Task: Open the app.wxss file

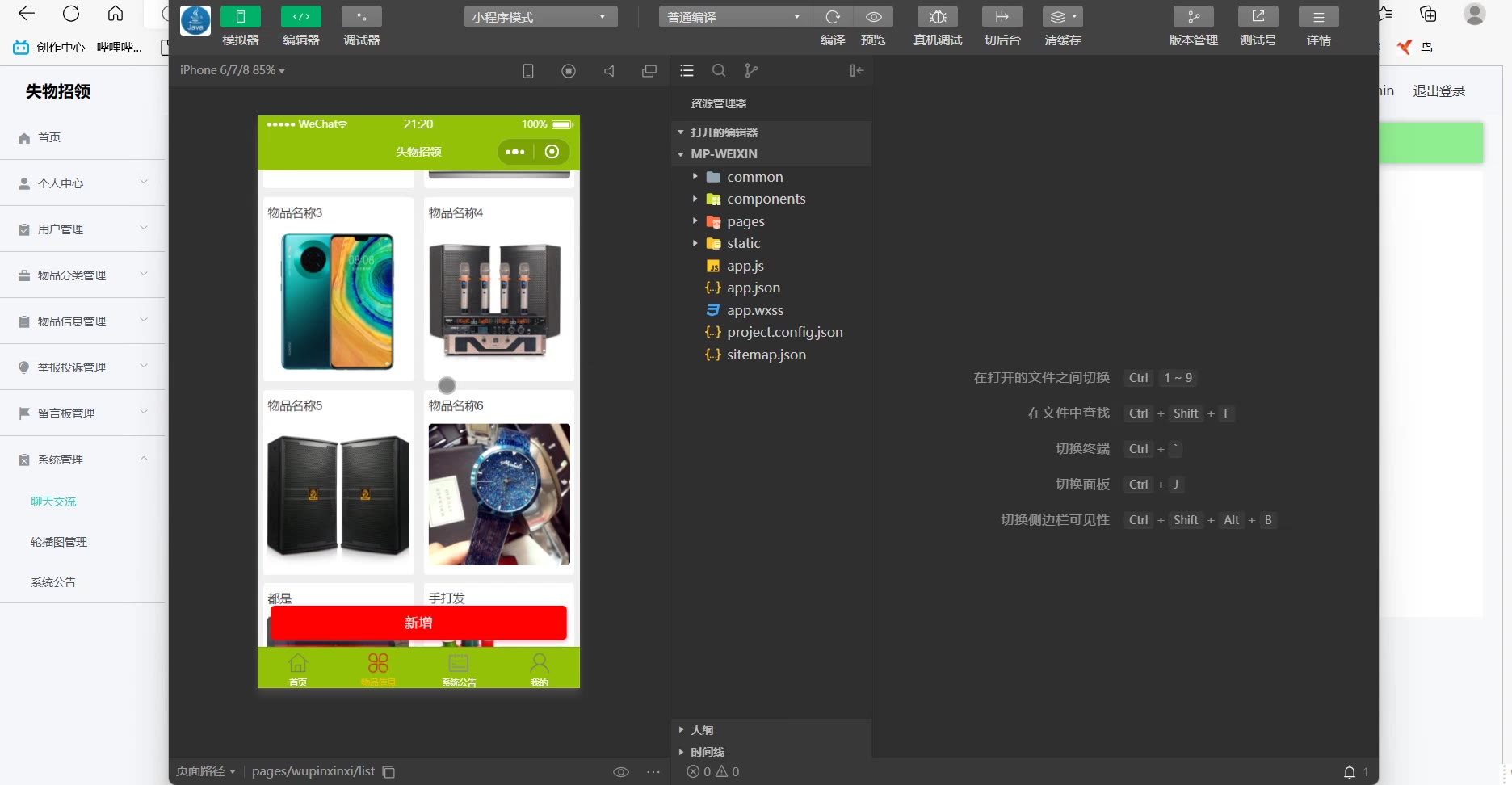Action: tap(771, 310)
